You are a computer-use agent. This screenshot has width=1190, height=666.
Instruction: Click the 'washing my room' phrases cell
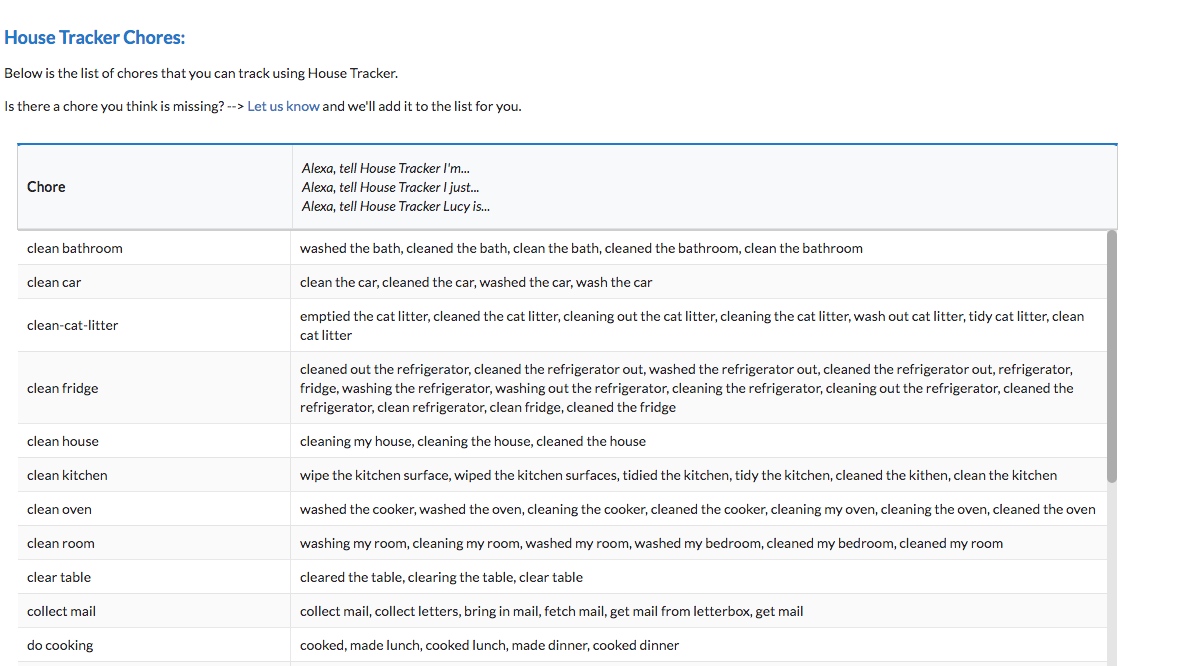699,544
